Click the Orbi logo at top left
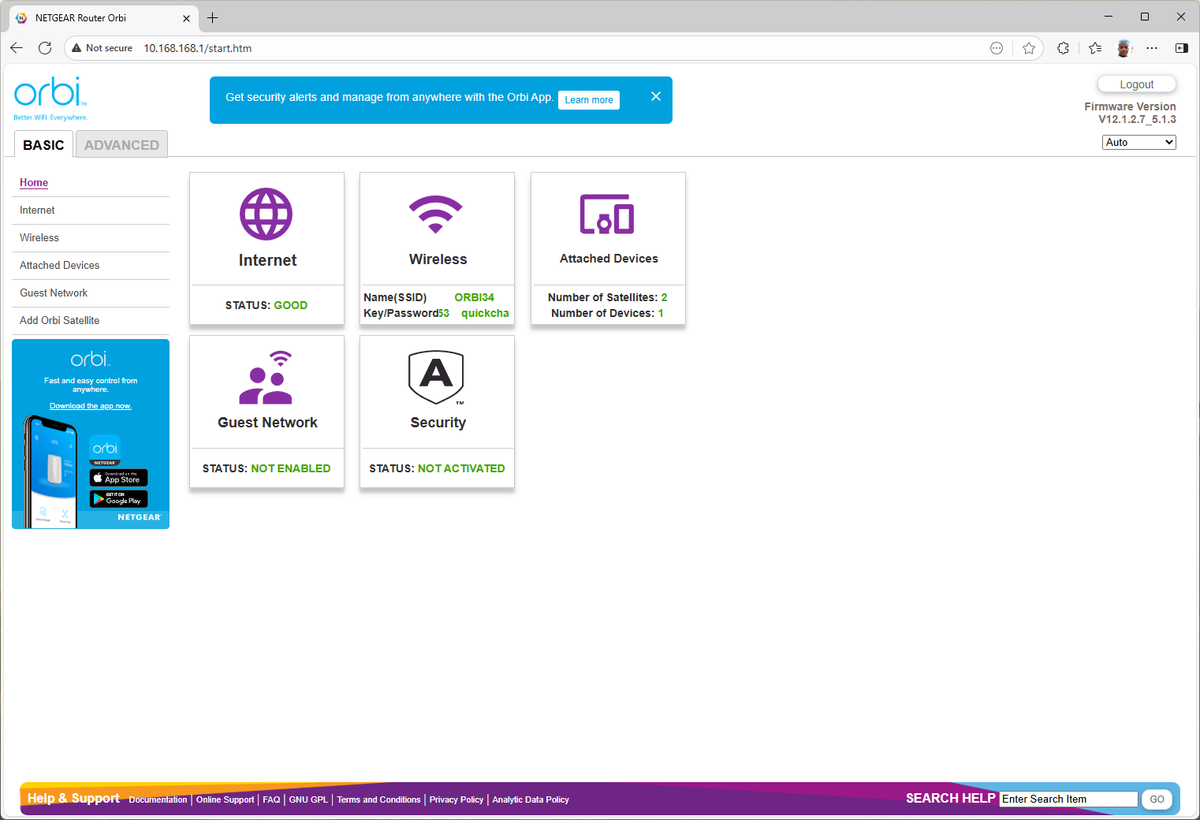Viewport: 1200px width, 820px height. tap(50, 98)
